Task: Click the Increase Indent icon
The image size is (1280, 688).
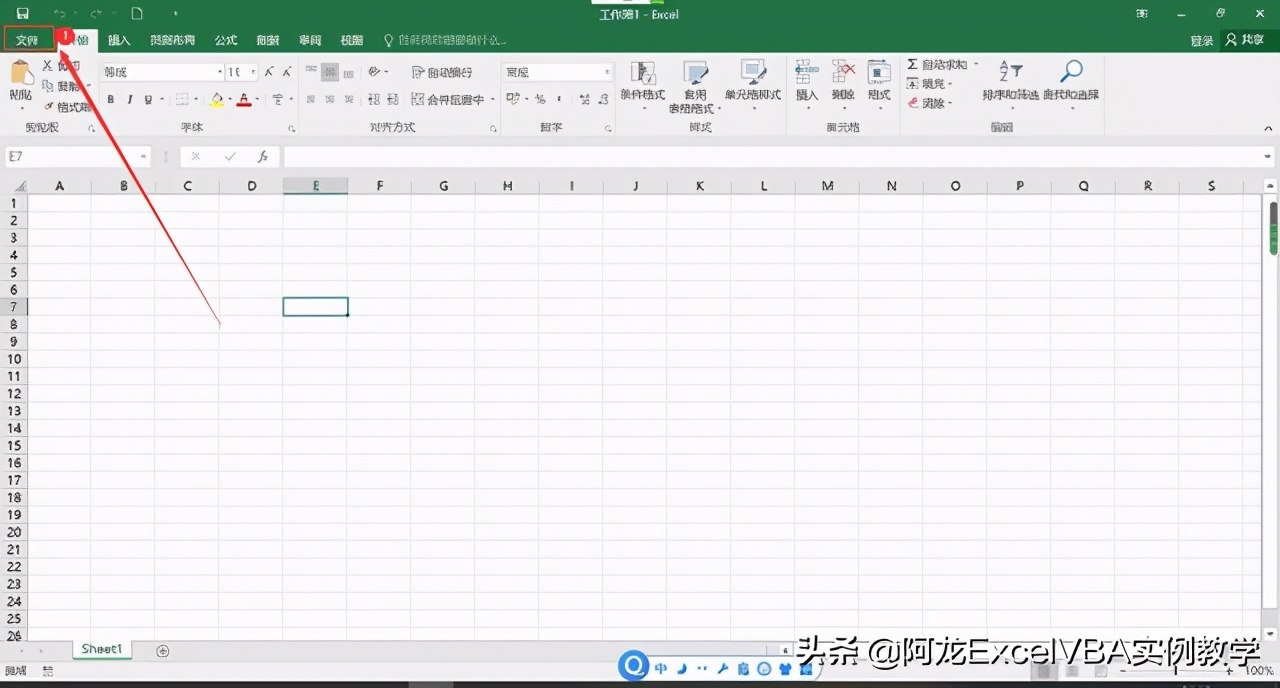Action: tap(393, 99)
